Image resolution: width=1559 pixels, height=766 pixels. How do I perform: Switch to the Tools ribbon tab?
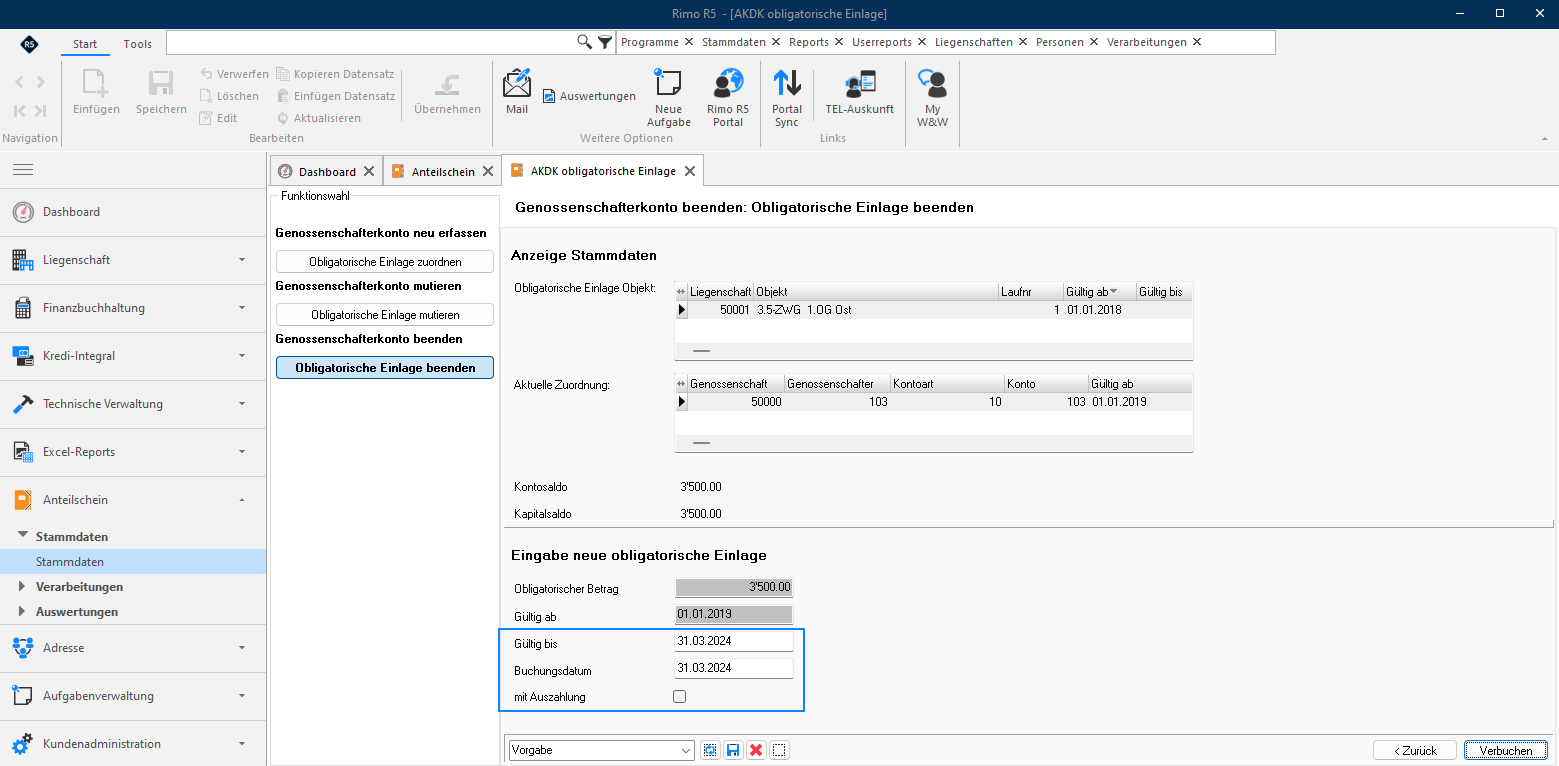click(x=138, y=44)
